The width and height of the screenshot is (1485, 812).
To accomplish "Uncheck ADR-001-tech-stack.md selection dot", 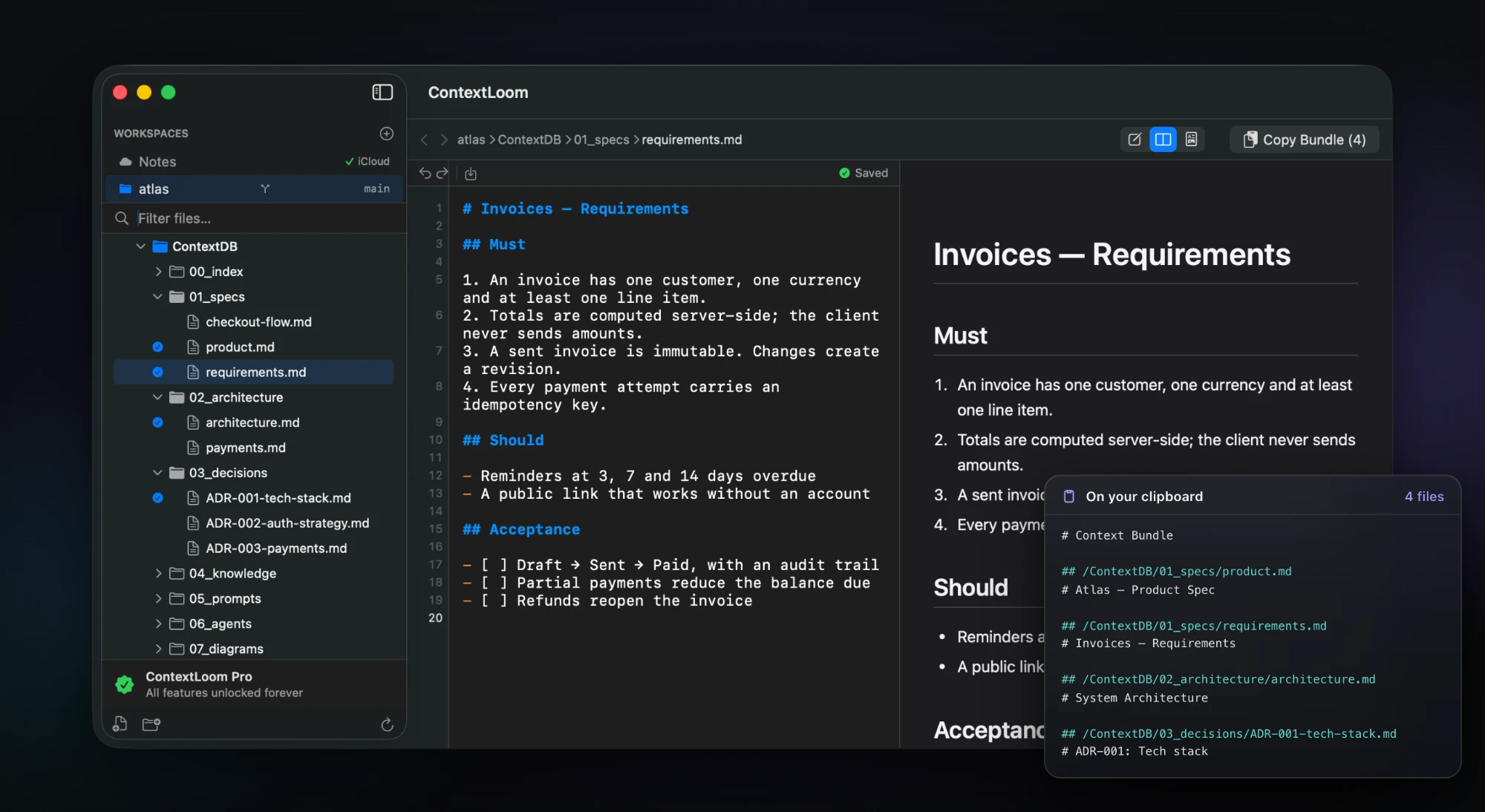I will tap(157, 498).
